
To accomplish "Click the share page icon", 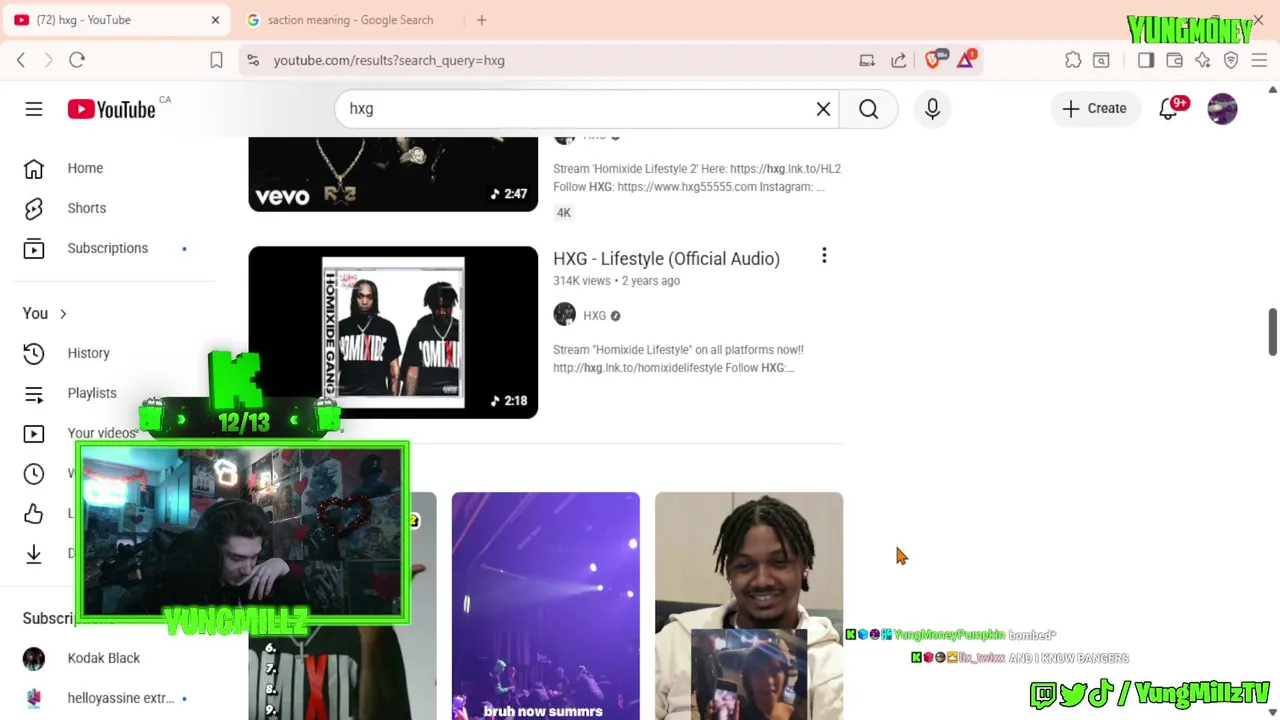I will [x=898, y=60].
